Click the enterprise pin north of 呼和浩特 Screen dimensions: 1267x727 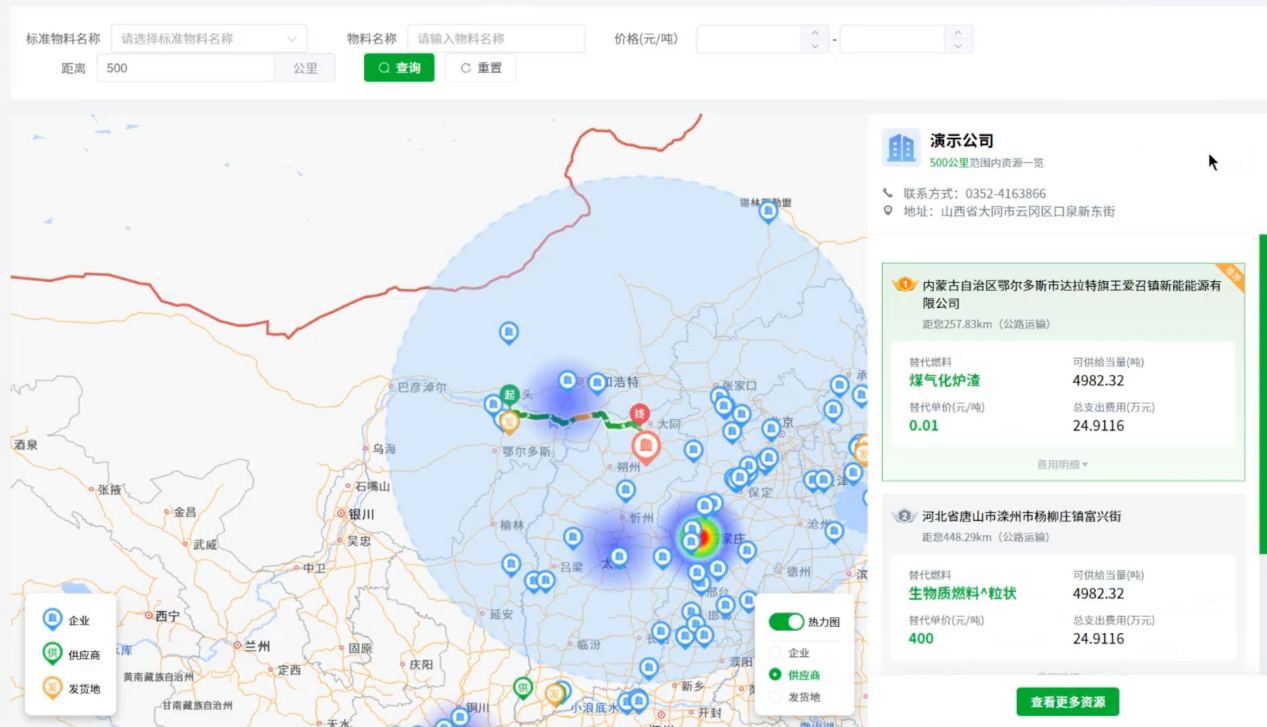[508, 332]
